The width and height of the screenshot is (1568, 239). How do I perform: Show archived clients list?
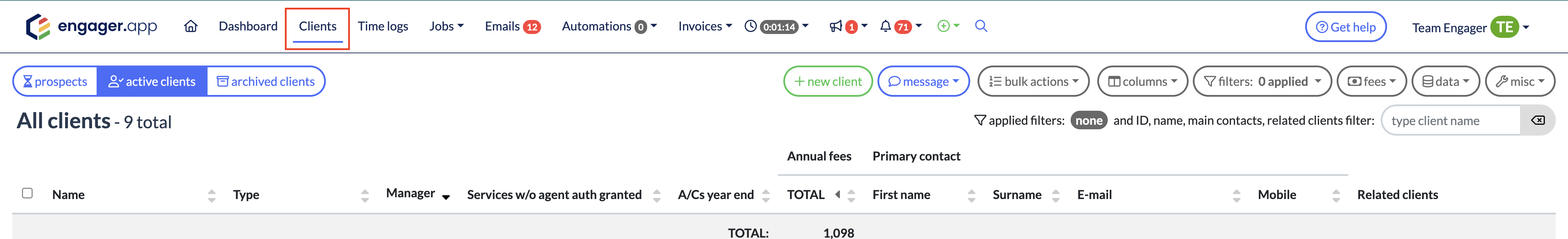pos(266,82)
